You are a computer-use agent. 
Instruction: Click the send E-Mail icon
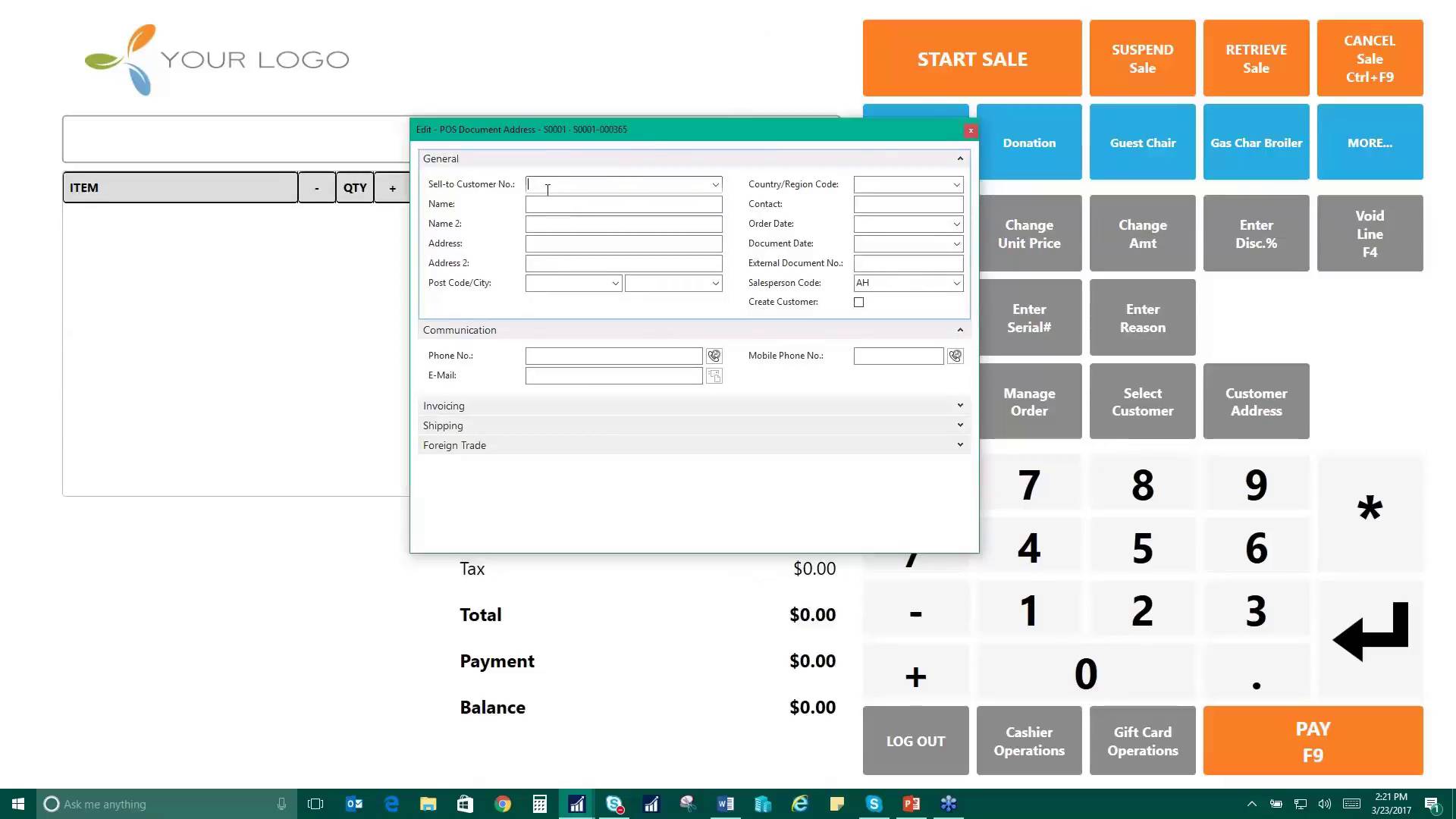(714, 375)
